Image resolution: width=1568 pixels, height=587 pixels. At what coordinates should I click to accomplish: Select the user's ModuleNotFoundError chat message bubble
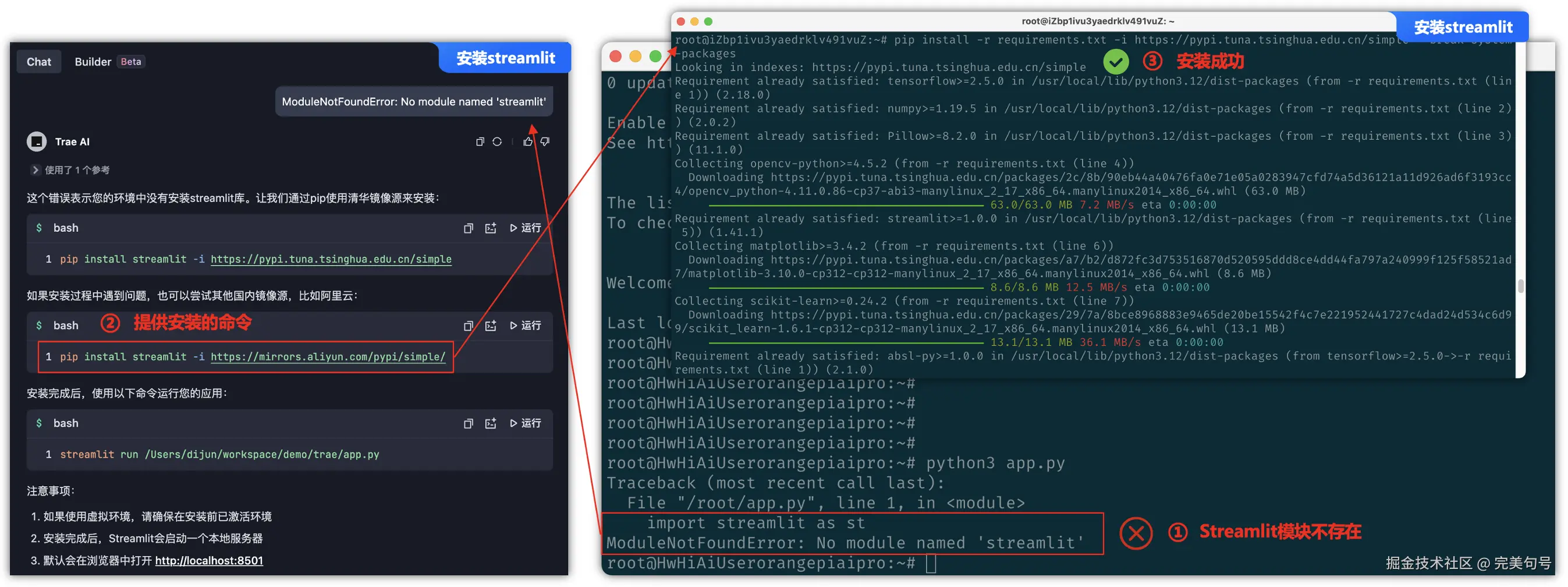coord(414,102)
